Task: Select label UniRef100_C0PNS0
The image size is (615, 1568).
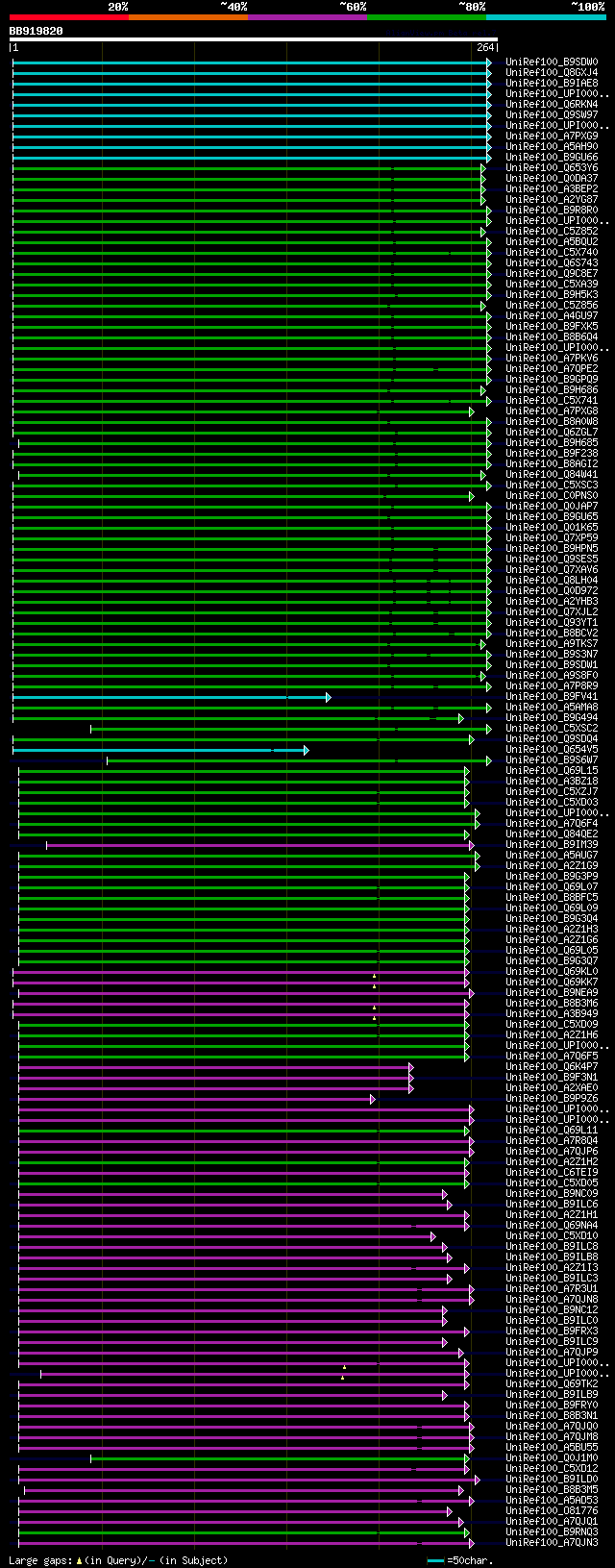Action: pyautogui.click(x=552, y=495)
